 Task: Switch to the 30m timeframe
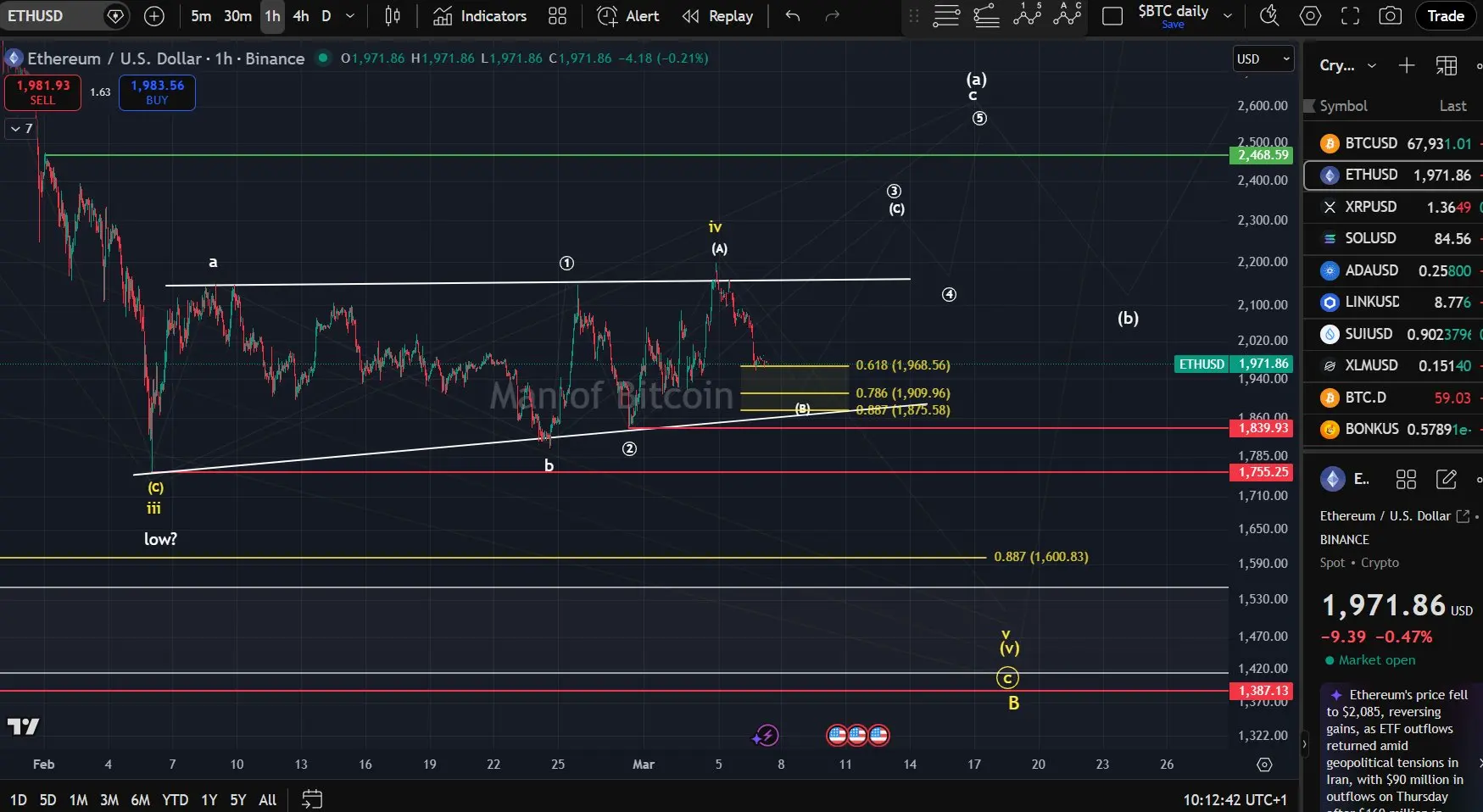click(237, 16)
